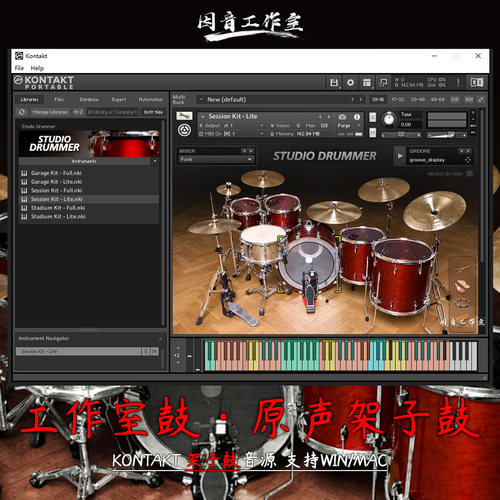Go to the next instrument preset arrow
Viewport: 500px width, 500px height.
click(329, 117)
